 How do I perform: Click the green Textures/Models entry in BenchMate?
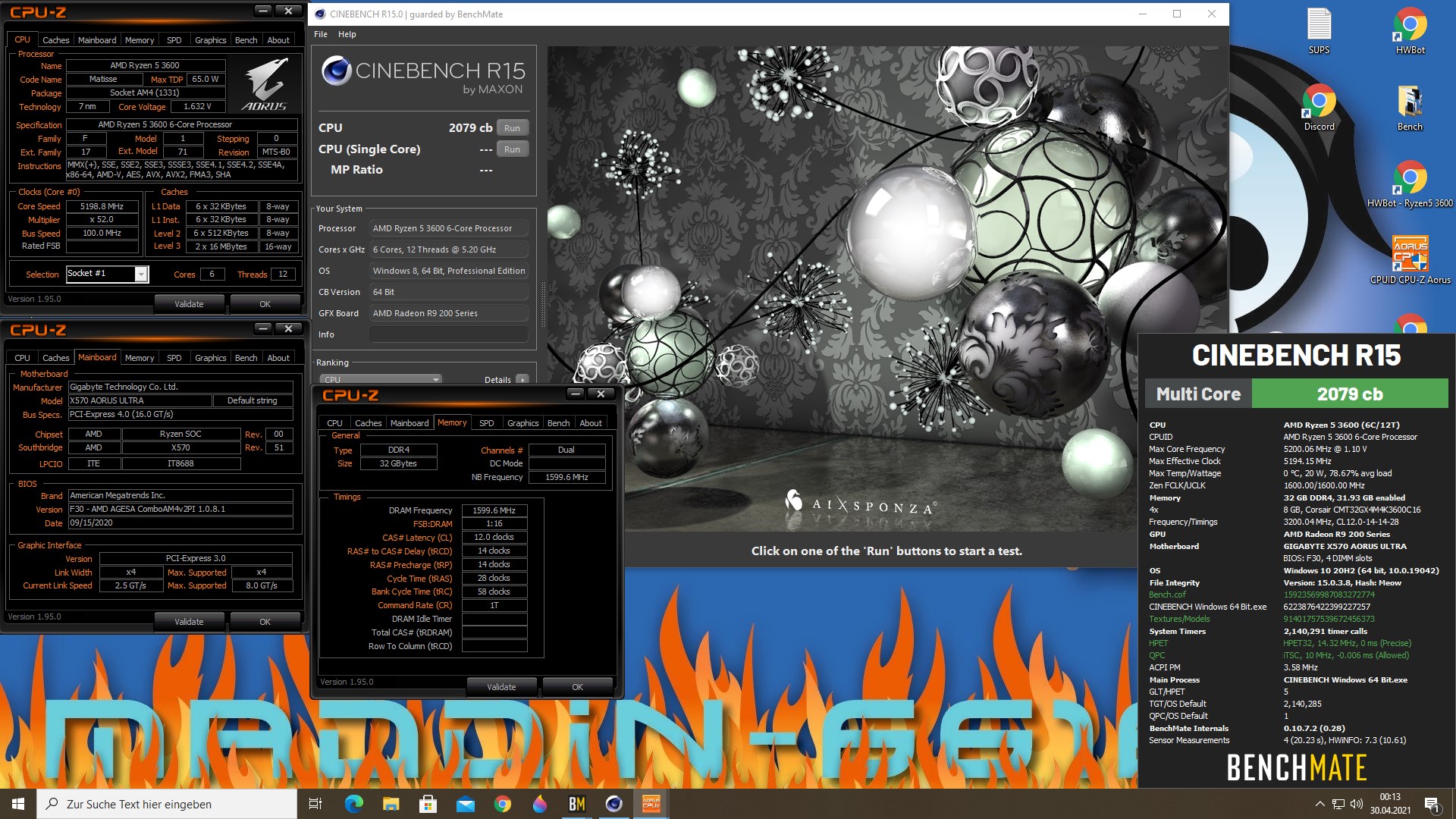tap(1179, 619)
